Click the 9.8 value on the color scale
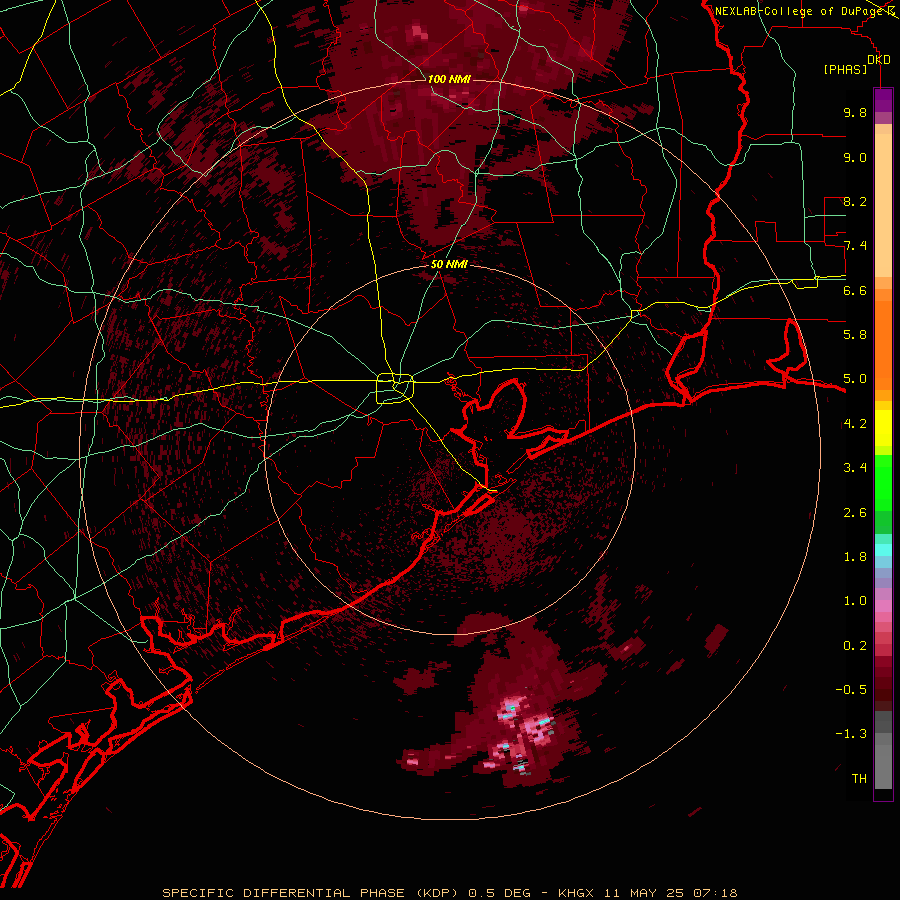The width and height of the screenshot is (900, 900). coord(855,112)
